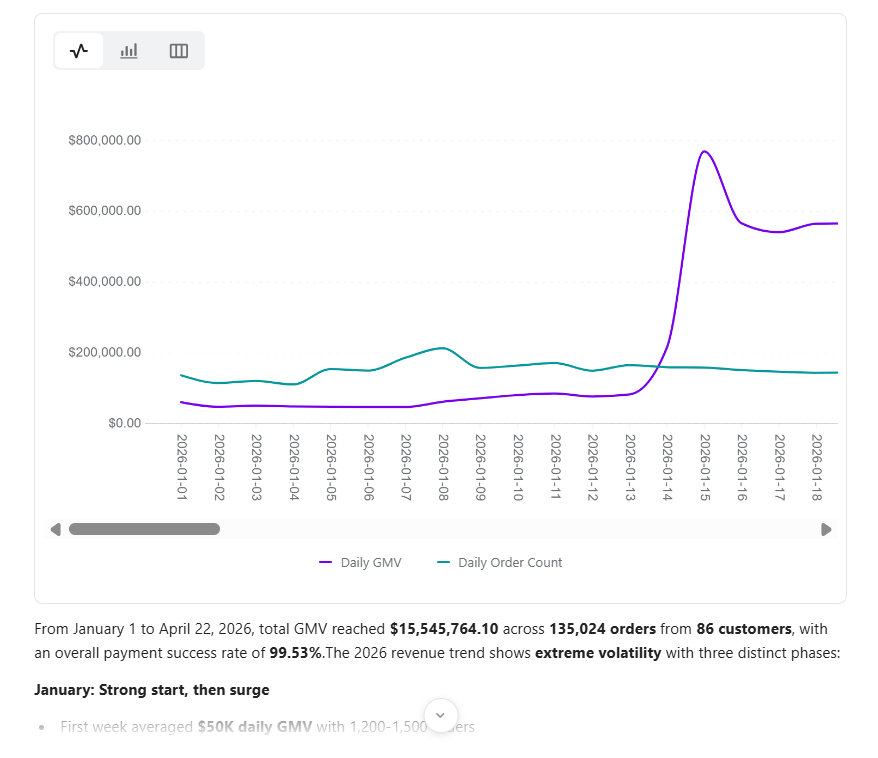
Task: Click the 'January: Strong start, then surge' heading
Action: [151, 690]
